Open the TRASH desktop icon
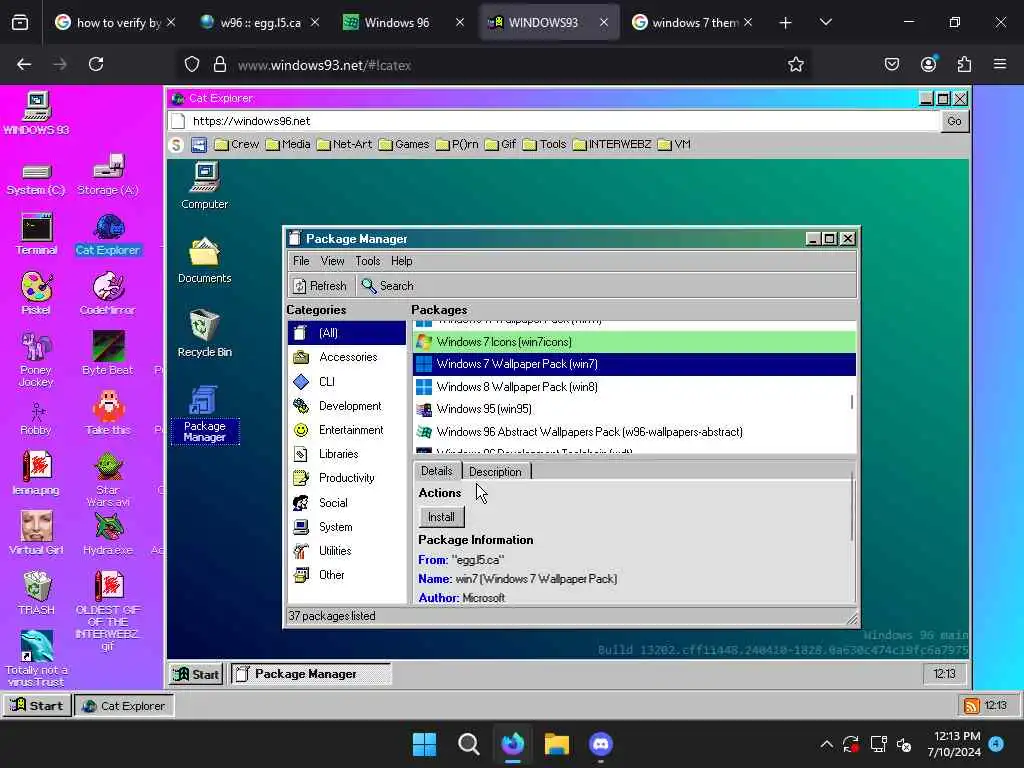 click(37, 593)
